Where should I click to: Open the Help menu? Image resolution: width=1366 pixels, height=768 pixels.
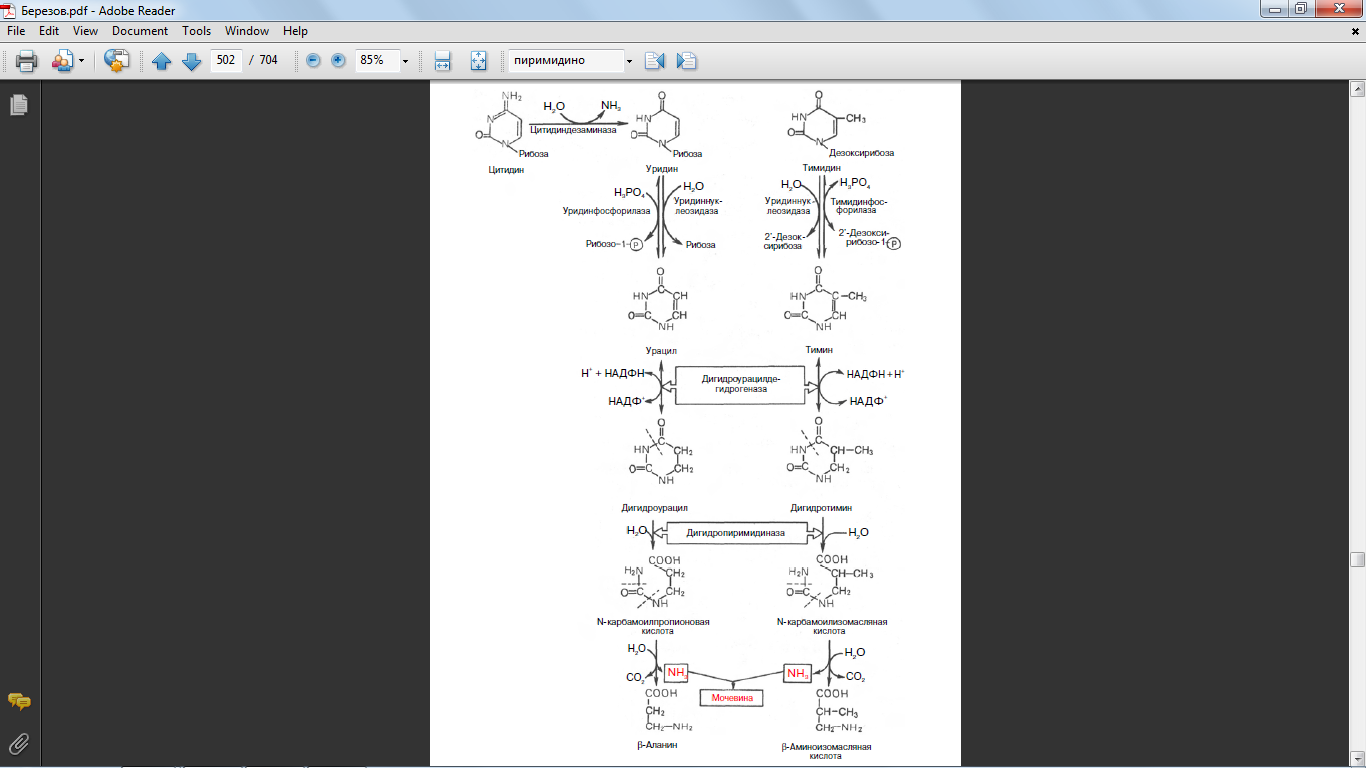(x=295, y=31)
